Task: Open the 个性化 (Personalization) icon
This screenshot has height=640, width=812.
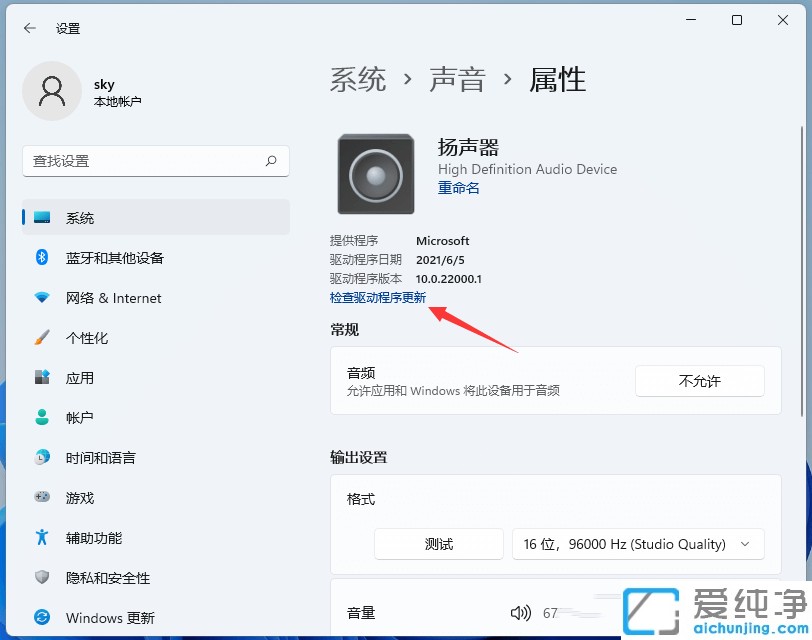Action: click(x=41, y=338)
